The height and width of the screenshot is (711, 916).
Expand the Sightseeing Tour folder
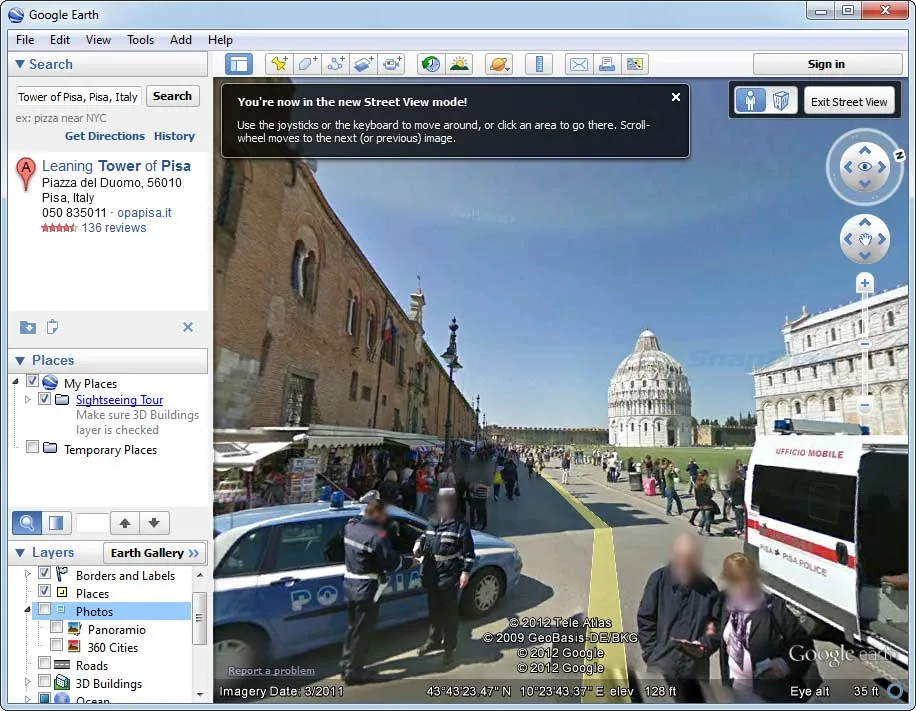[27, 400]
